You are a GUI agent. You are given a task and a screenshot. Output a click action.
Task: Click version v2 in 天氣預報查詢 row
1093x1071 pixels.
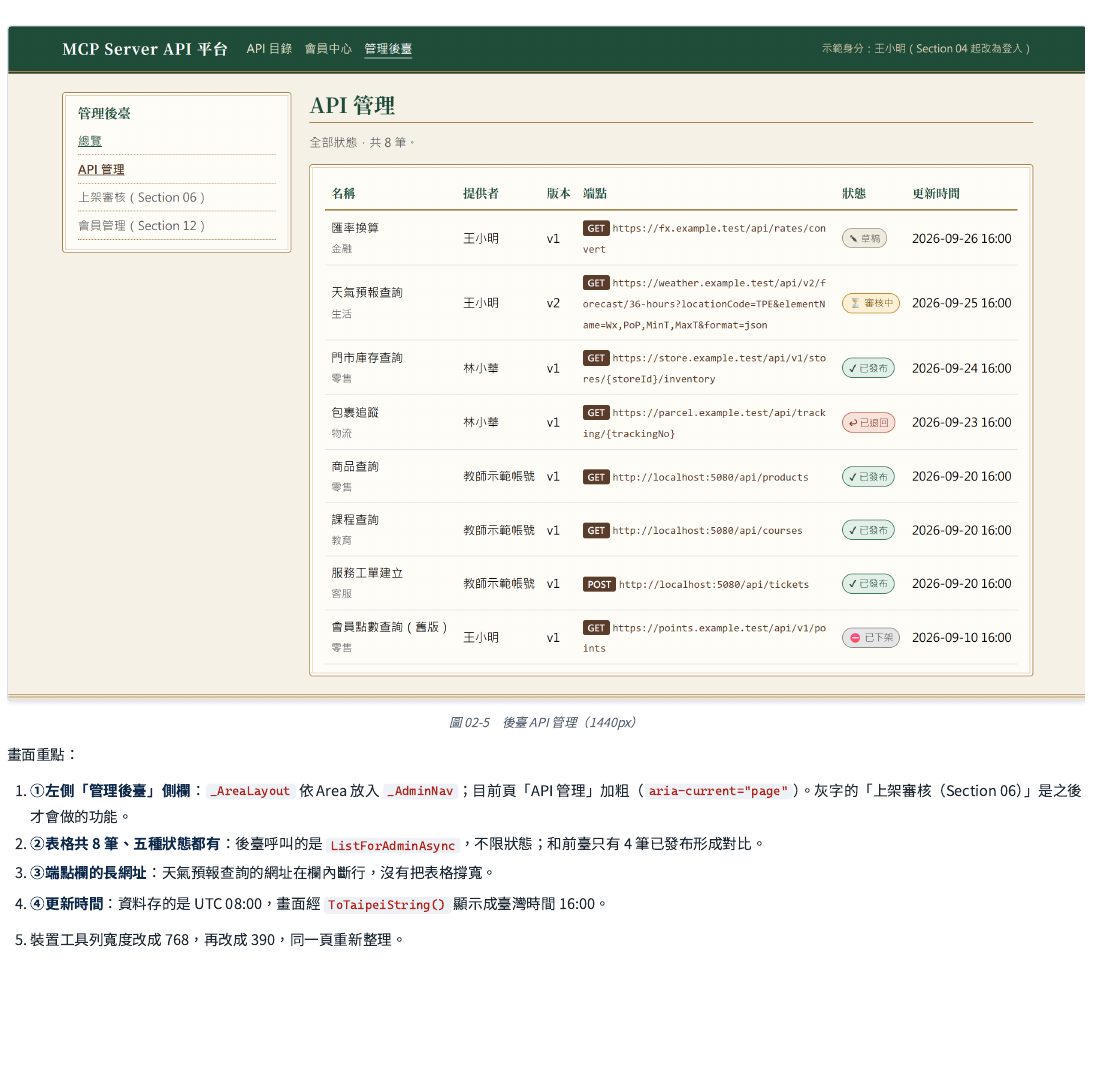coord(553,303)
